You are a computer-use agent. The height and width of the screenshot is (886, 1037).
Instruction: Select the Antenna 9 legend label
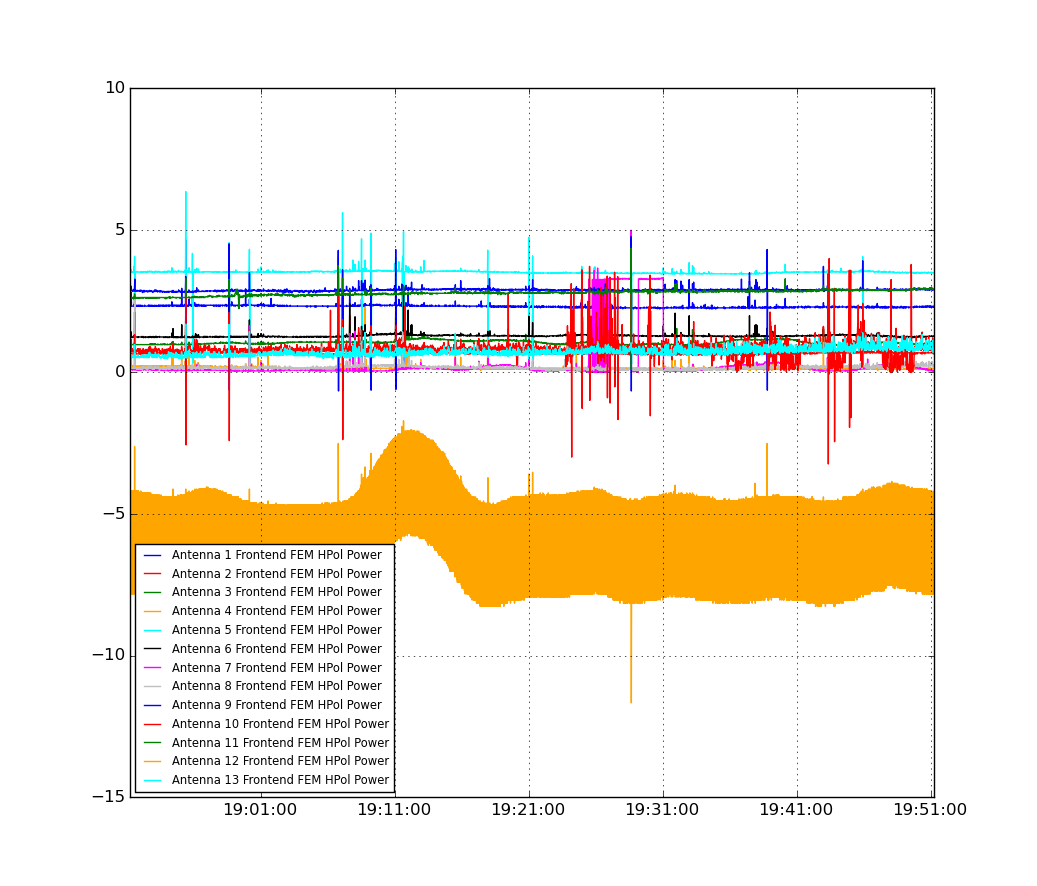[277, 705]
